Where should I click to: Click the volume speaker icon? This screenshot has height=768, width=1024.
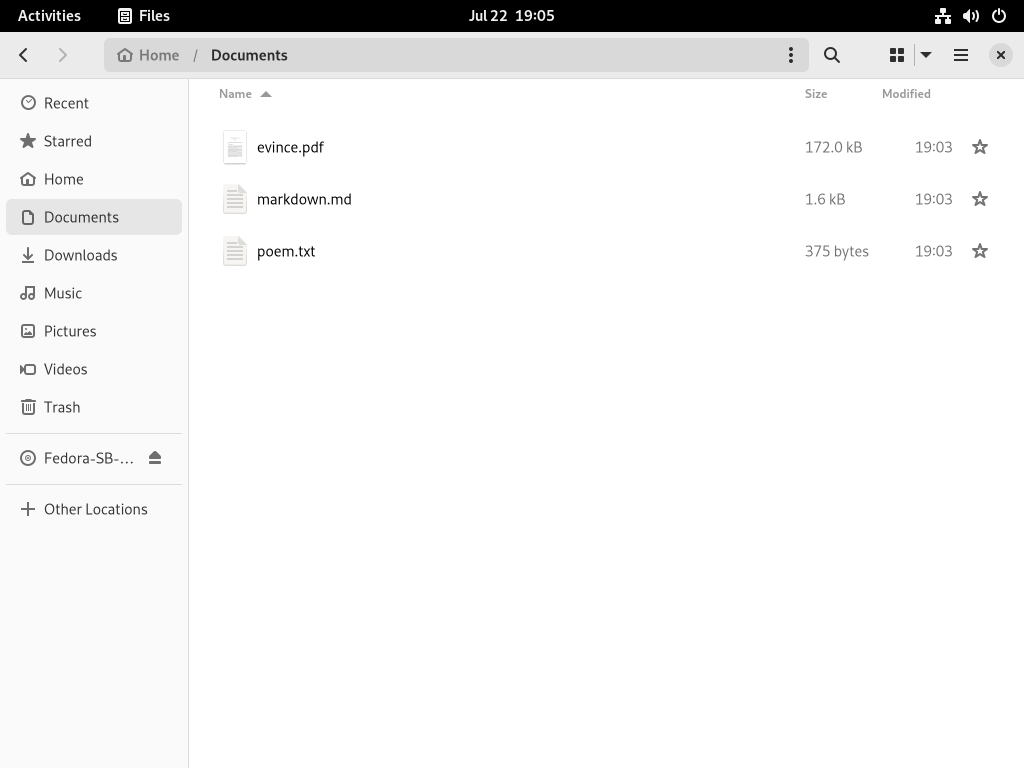point(970,16)
